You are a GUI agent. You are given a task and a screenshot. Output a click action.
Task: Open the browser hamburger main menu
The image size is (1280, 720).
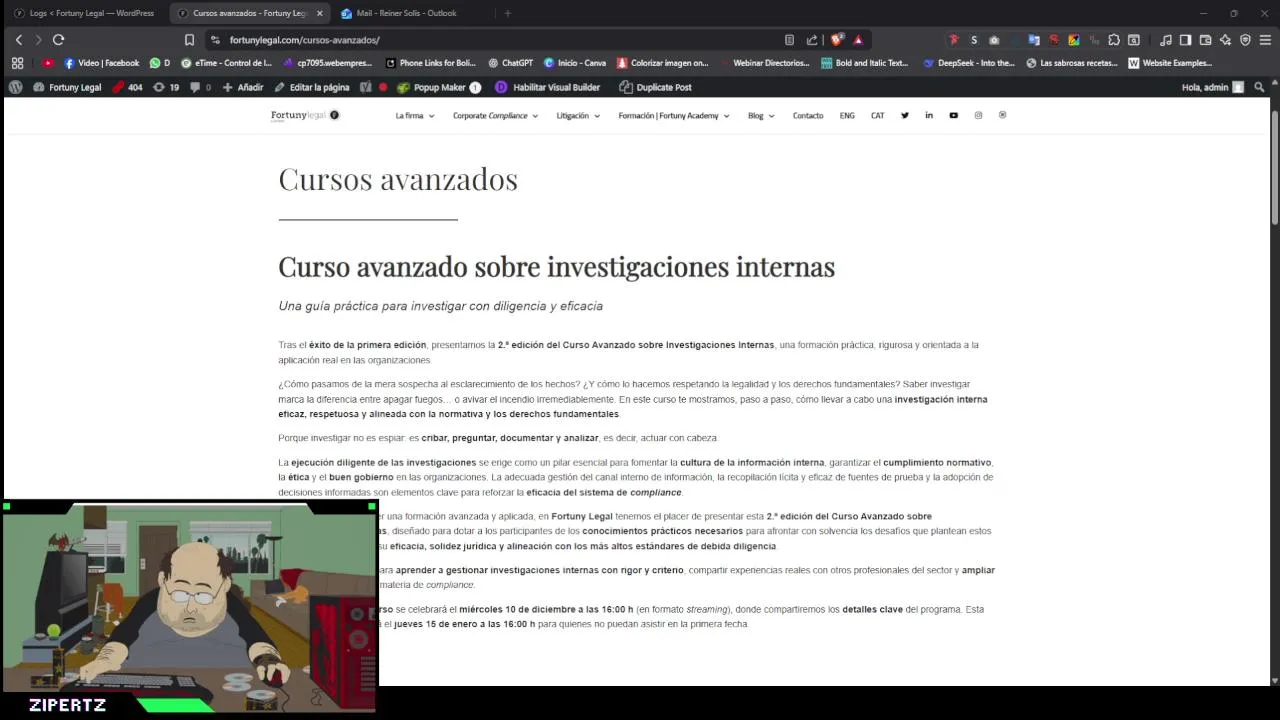pos(1265,40)
